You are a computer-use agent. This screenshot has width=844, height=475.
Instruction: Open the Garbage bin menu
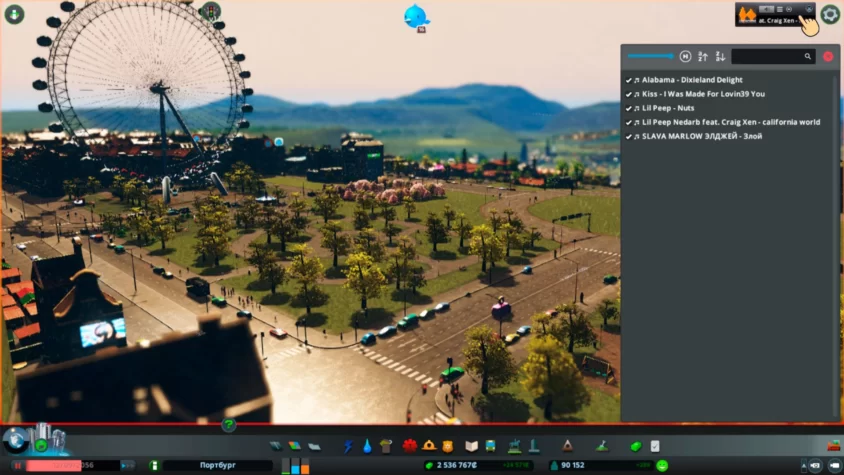coord(385,446)
